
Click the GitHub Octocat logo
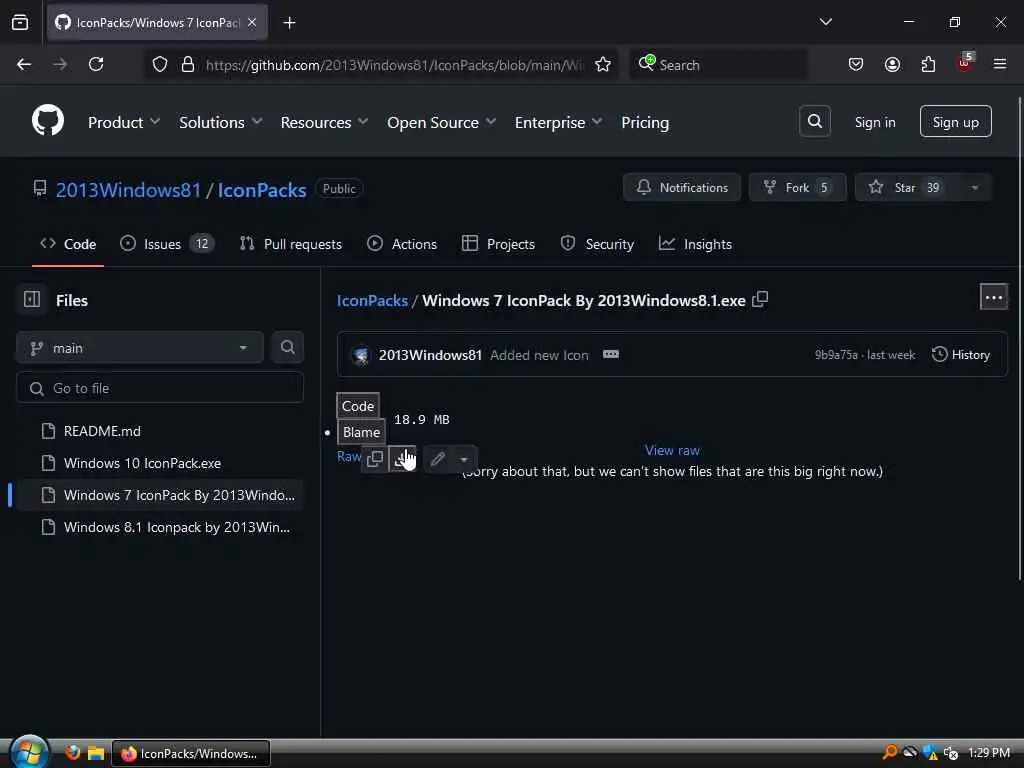(48, 121)
